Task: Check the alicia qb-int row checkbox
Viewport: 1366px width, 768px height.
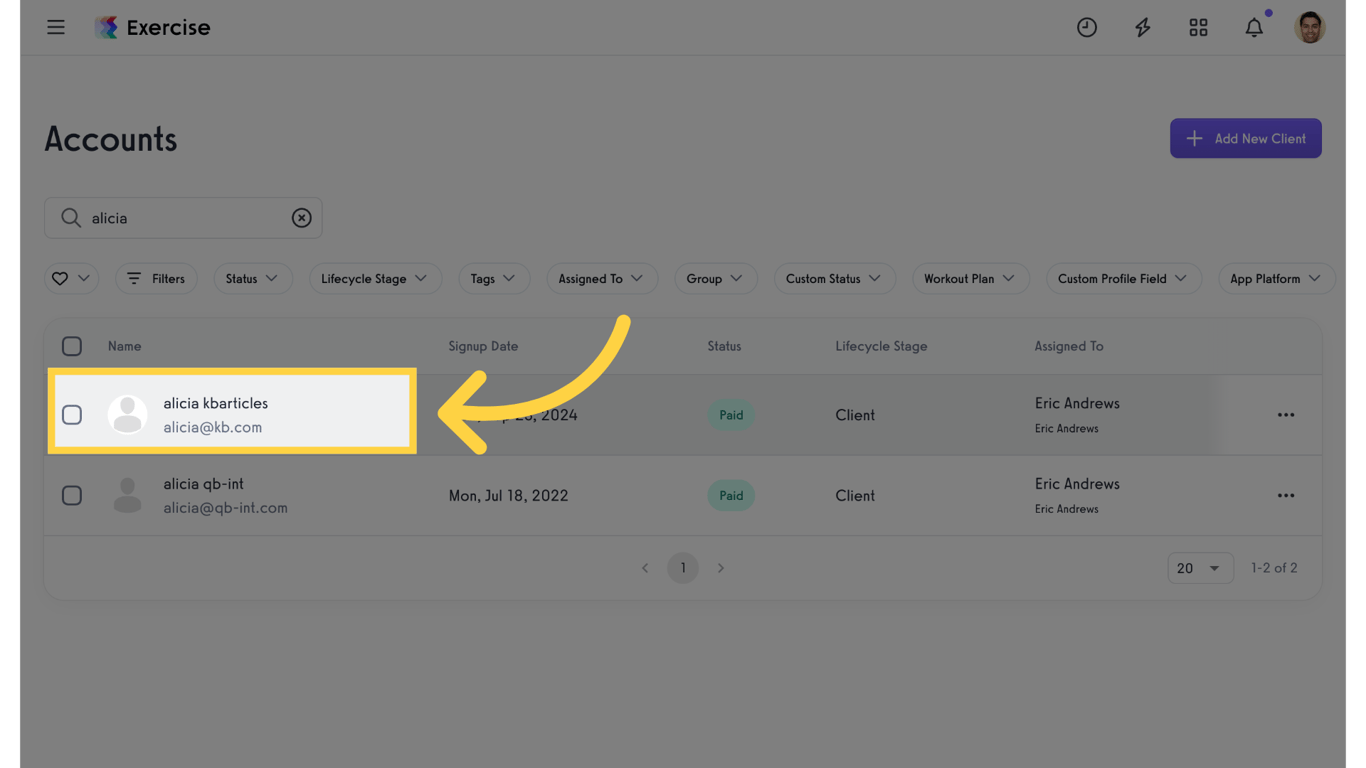Action: [x=72, y=496]
